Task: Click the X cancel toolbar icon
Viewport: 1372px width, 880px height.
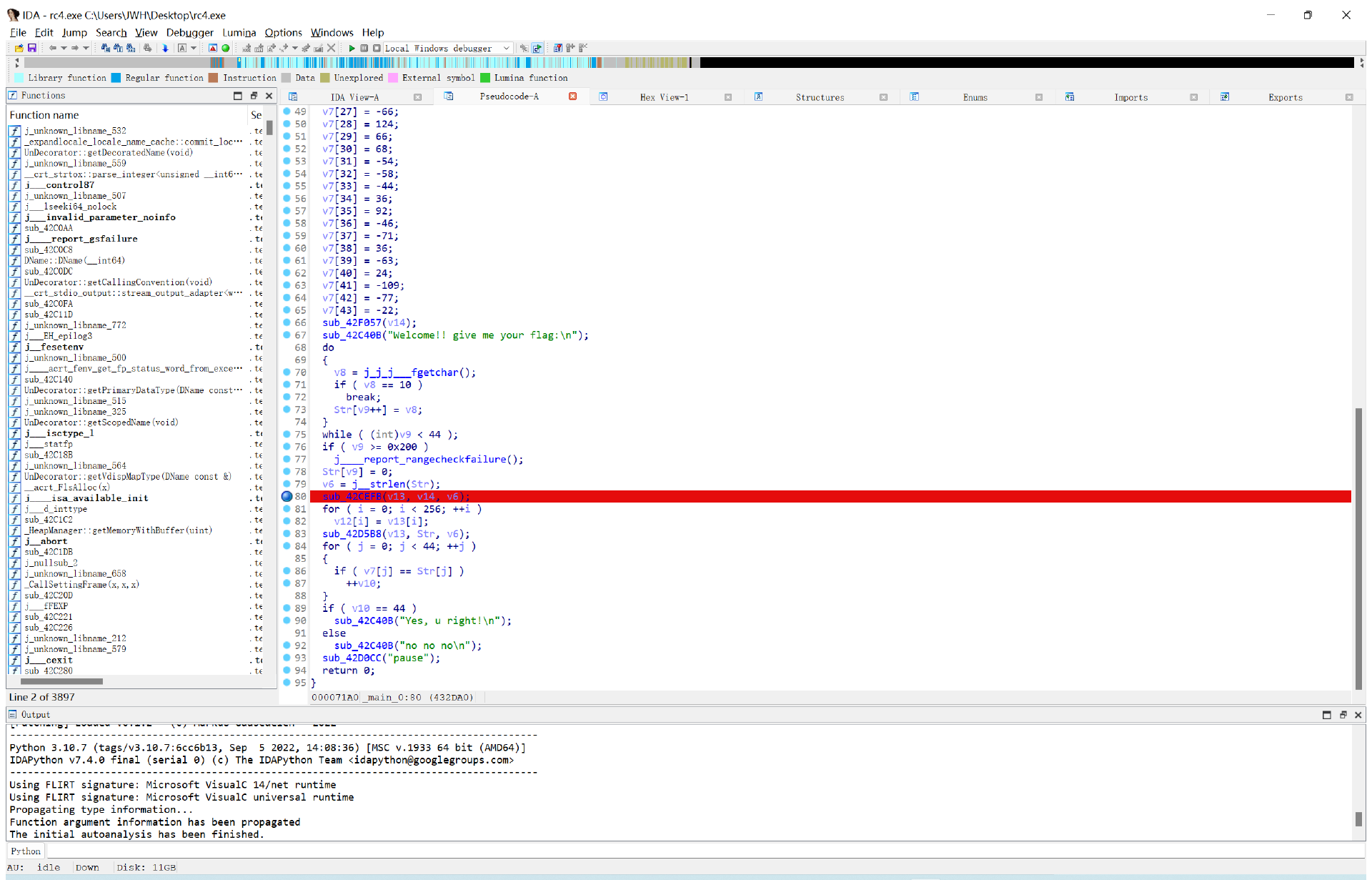Action: pos(331,48)
